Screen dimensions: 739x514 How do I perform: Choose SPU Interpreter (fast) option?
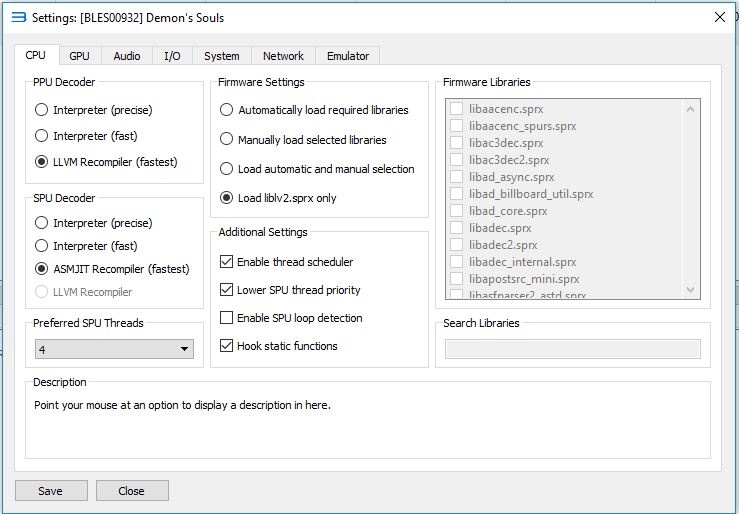click(x=41, y=246)
